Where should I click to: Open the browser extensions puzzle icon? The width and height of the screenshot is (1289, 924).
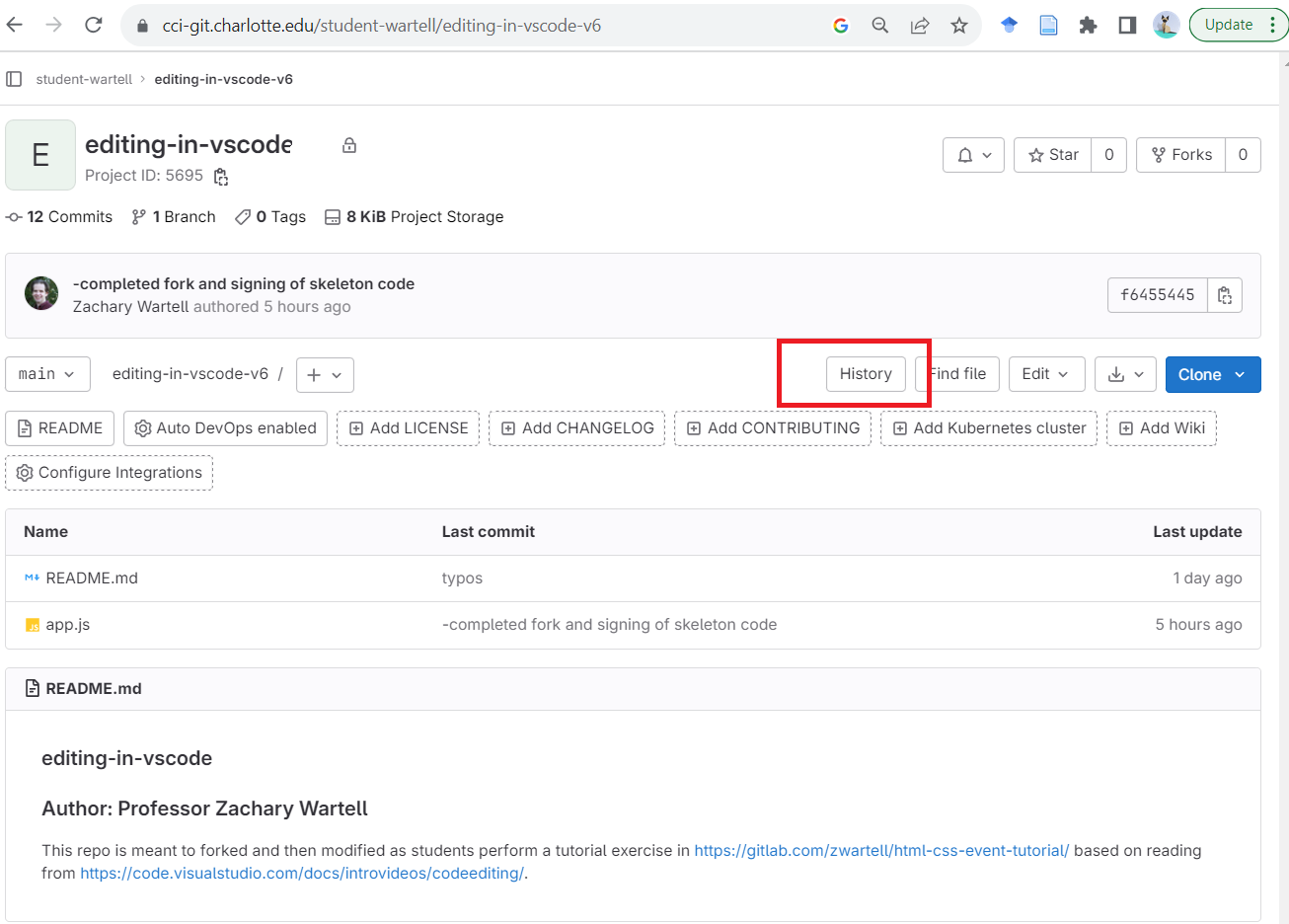1088,26
